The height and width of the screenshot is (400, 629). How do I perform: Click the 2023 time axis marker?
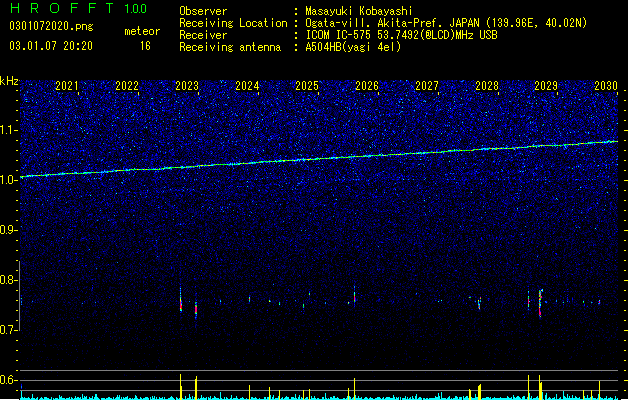click(187, 86)
